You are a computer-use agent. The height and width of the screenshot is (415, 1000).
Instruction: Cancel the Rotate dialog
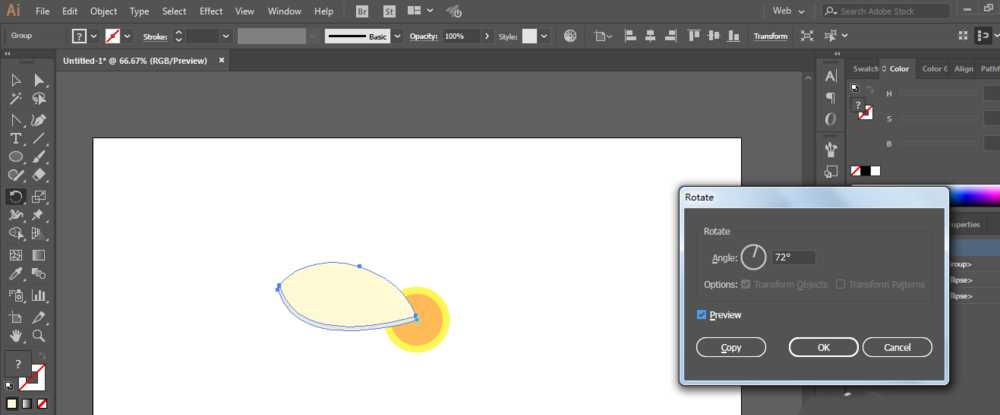point(897,347)
